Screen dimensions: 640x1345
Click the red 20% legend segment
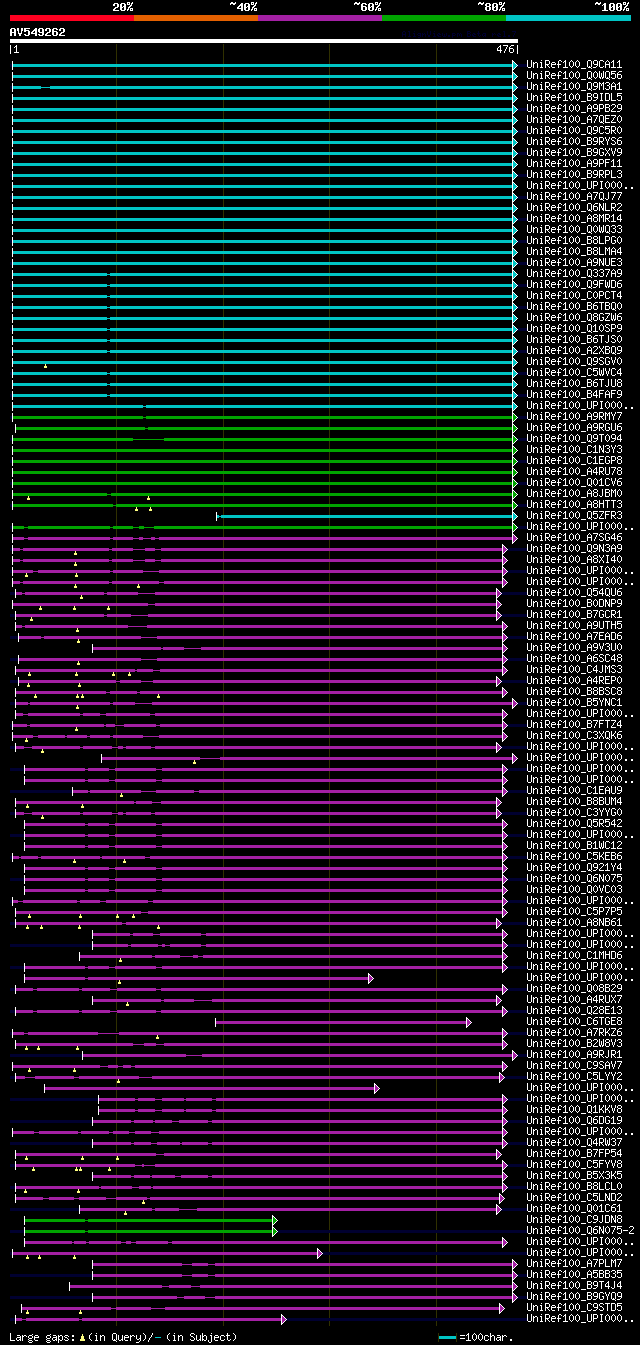point(72,17)
